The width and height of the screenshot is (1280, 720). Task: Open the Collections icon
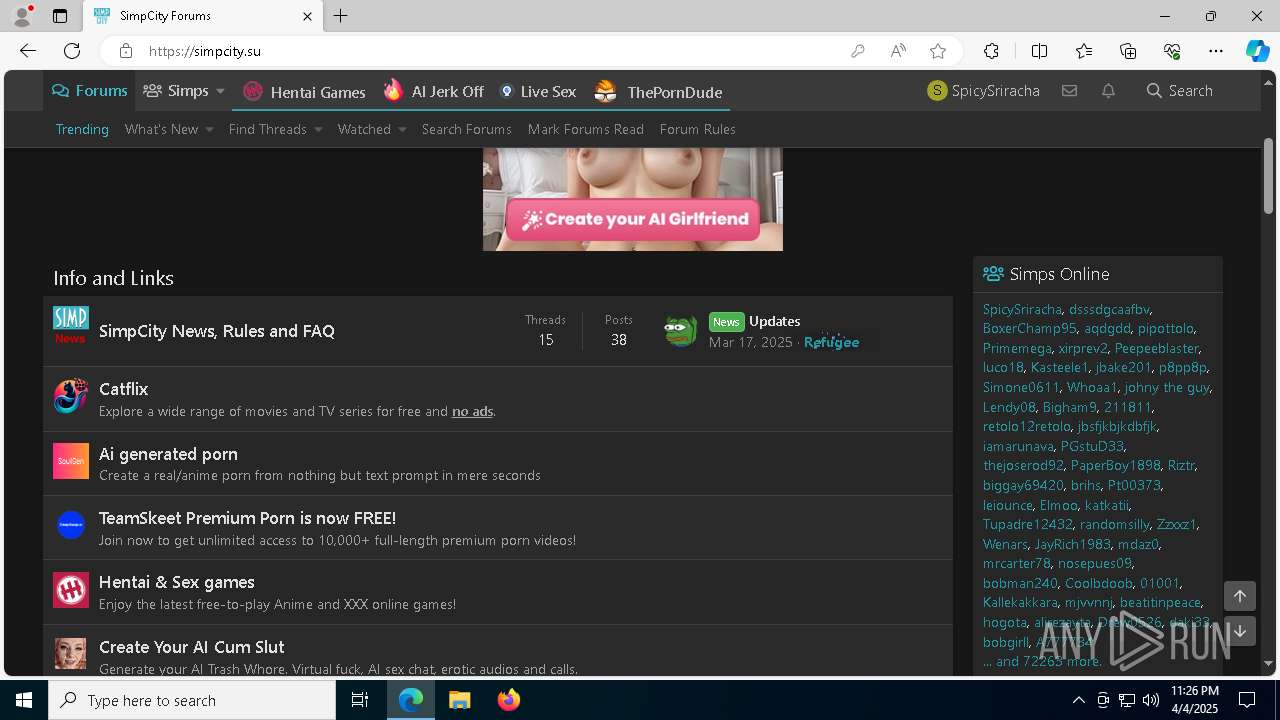[1128, 51]
